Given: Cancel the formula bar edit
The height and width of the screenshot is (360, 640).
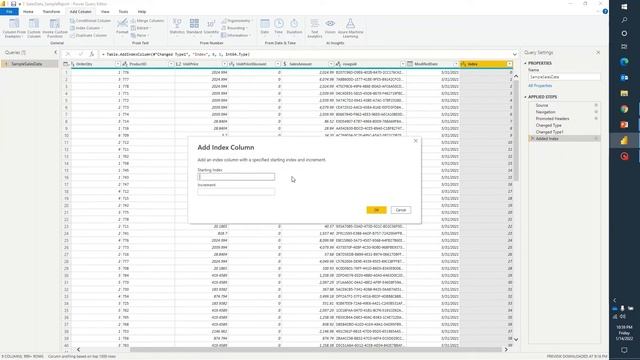Looking at the screenshot, I should pyautogui.click(x=68, y=54).
